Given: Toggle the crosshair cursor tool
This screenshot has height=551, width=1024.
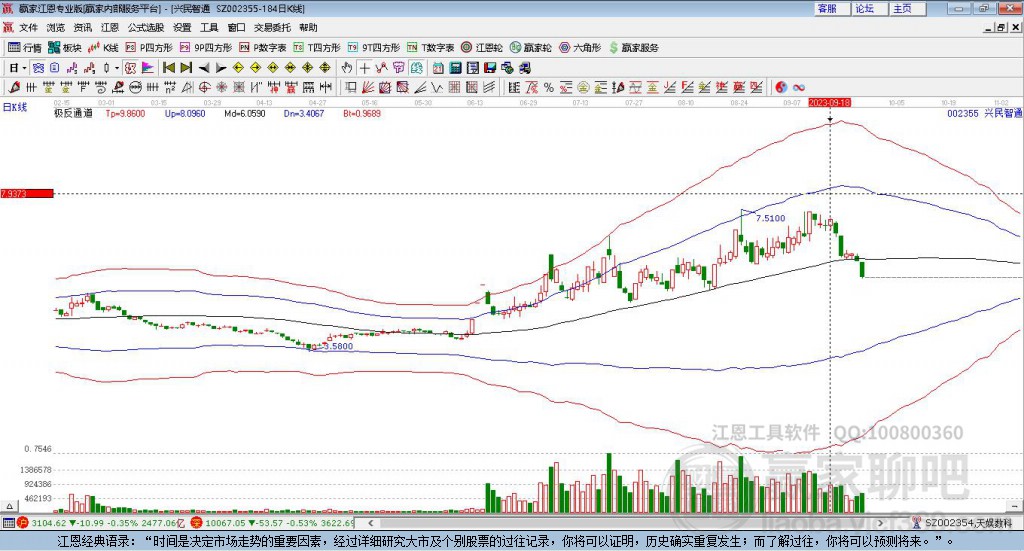Looking at the screenshot, I should coord(364,68).
